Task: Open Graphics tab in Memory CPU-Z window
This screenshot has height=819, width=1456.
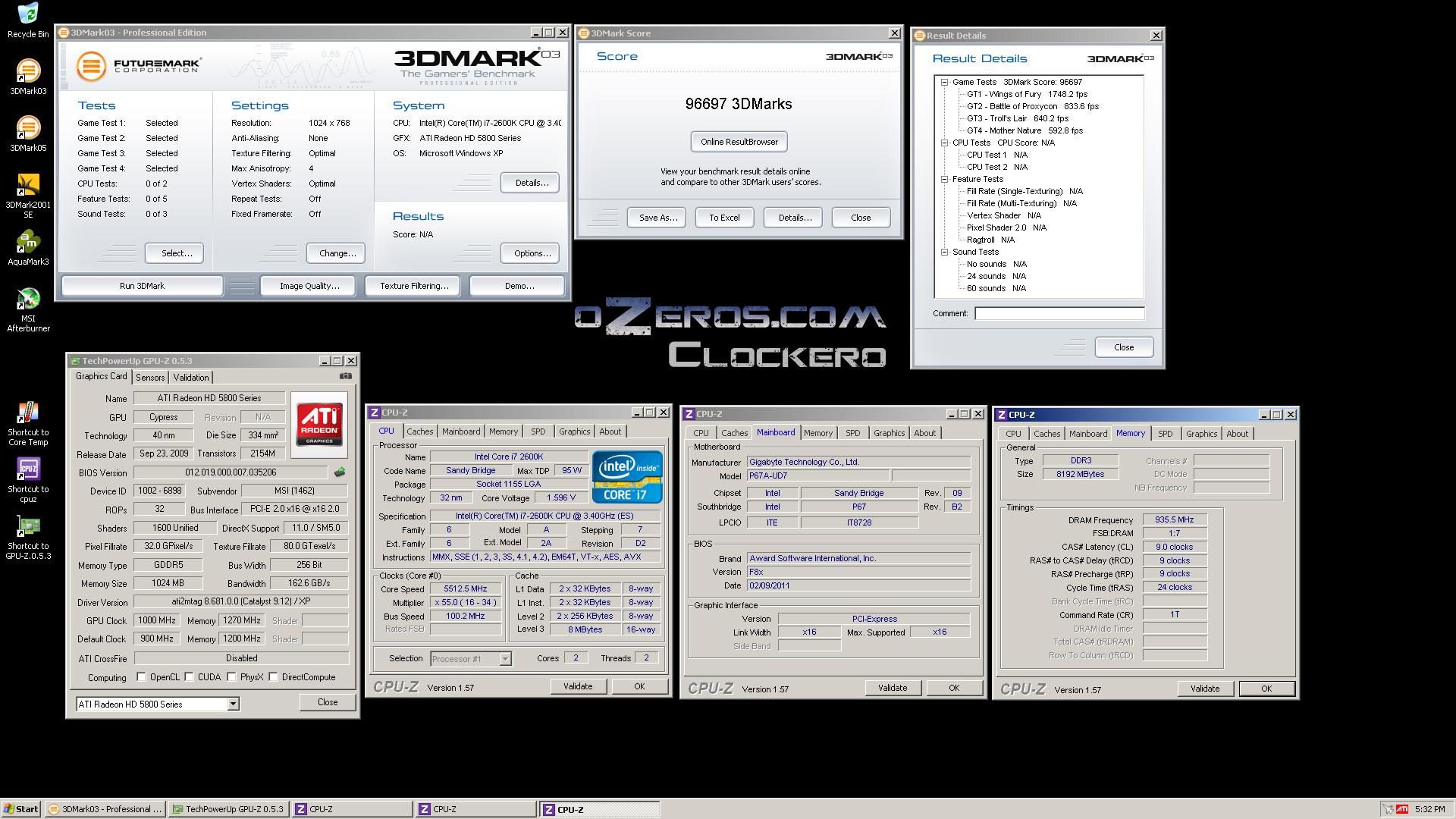Action: (x=1201, y=434)
